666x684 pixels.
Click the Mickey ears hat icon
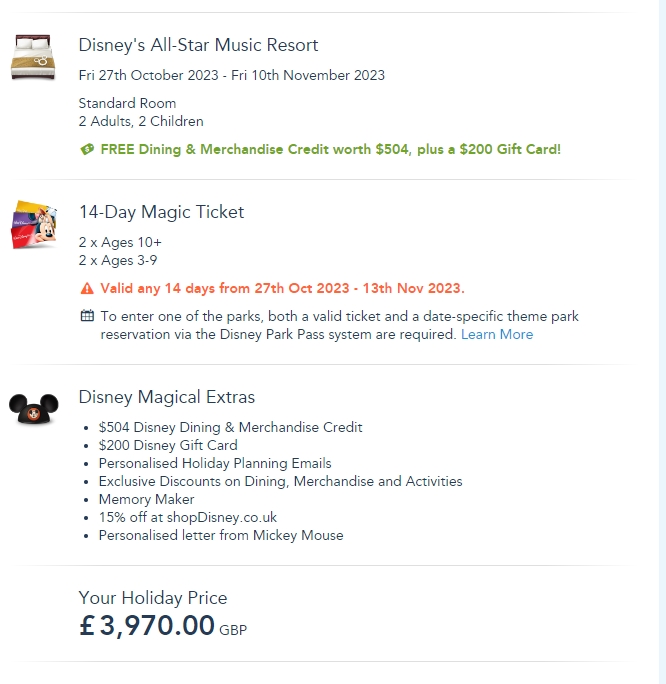pos(35,408)
